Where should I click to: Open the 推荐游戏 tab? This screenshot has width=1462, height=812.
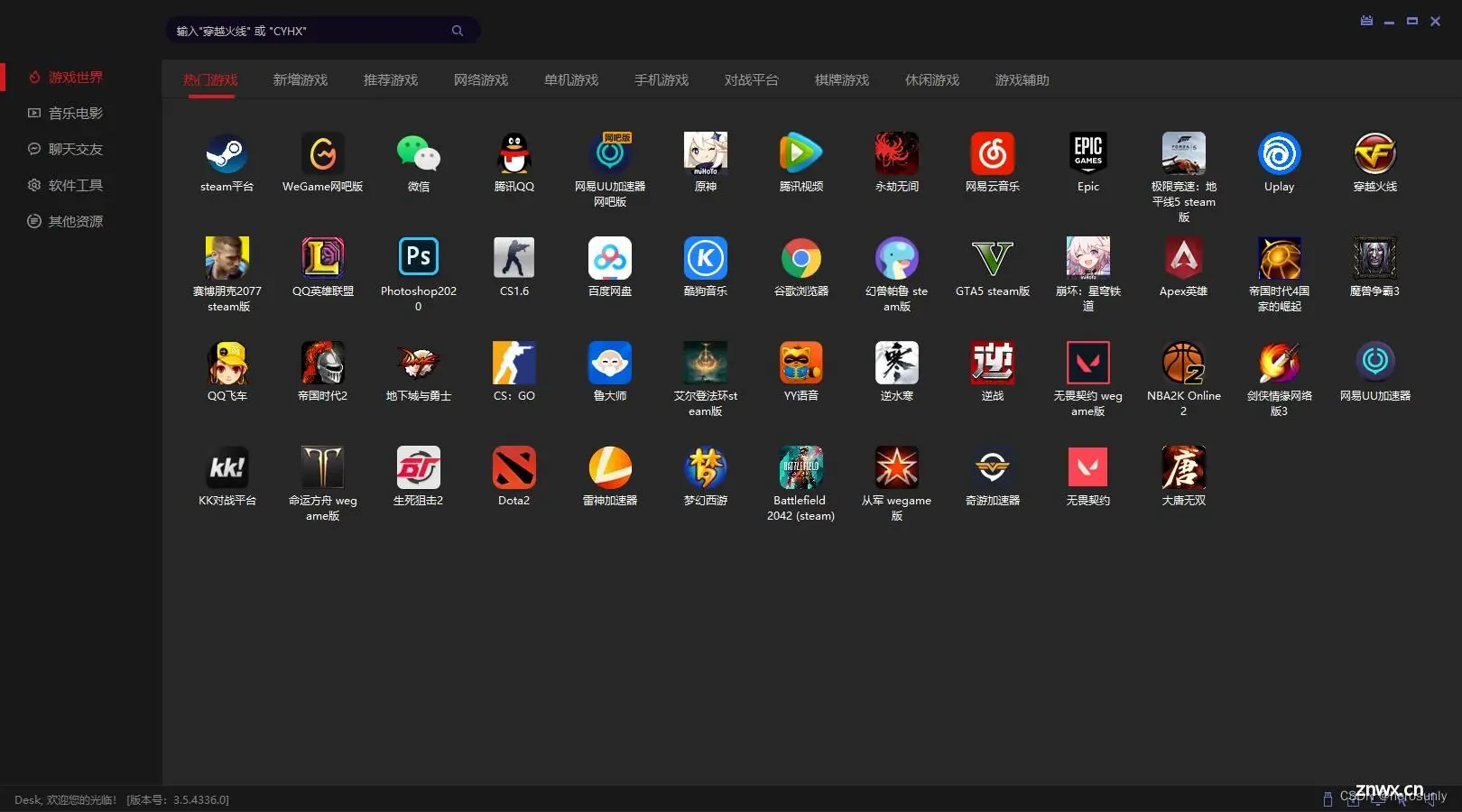coord(391,80)
